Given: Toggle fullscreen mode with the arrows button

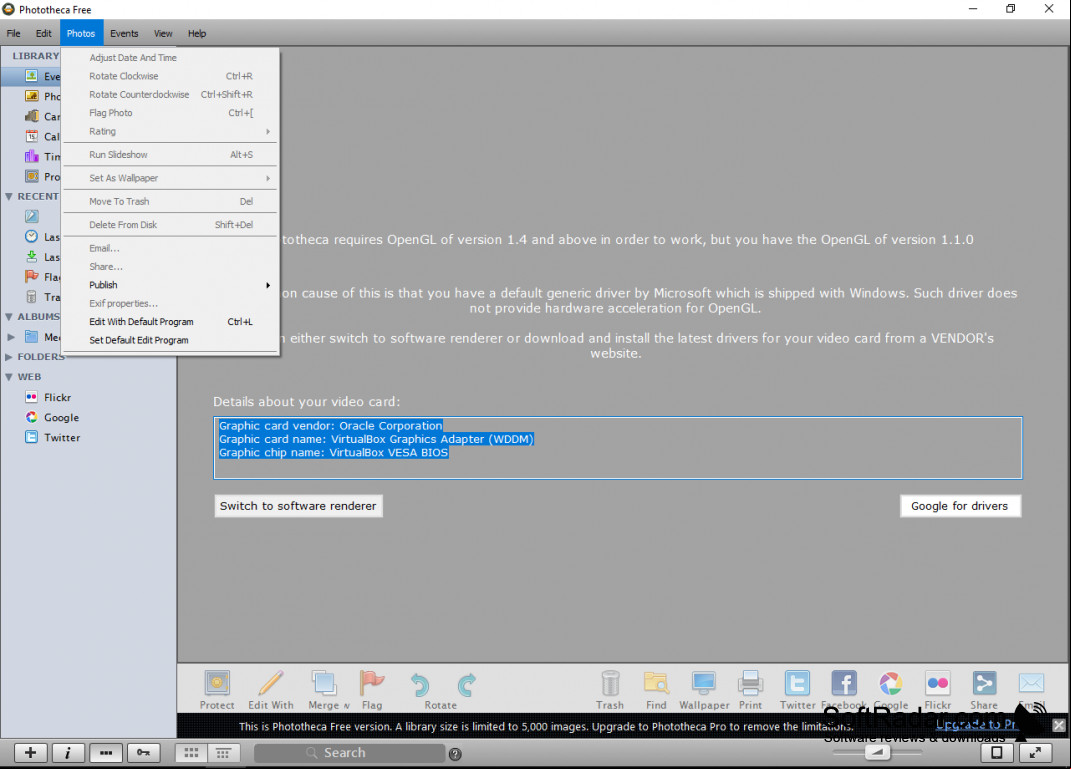Looking at the screenshot, I should pyautogui.click(x=1035, y=753).
